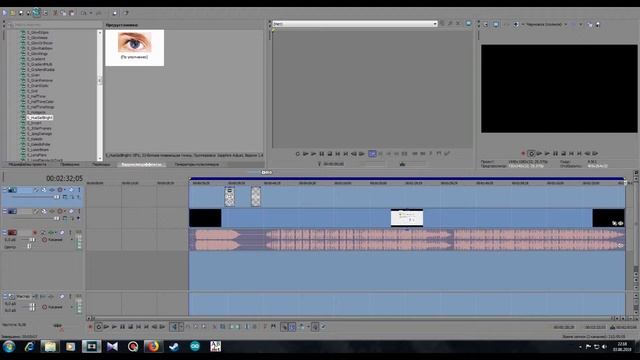640x360 pixels.
Task: Minimize the first video track
Action: coord(4,190)
